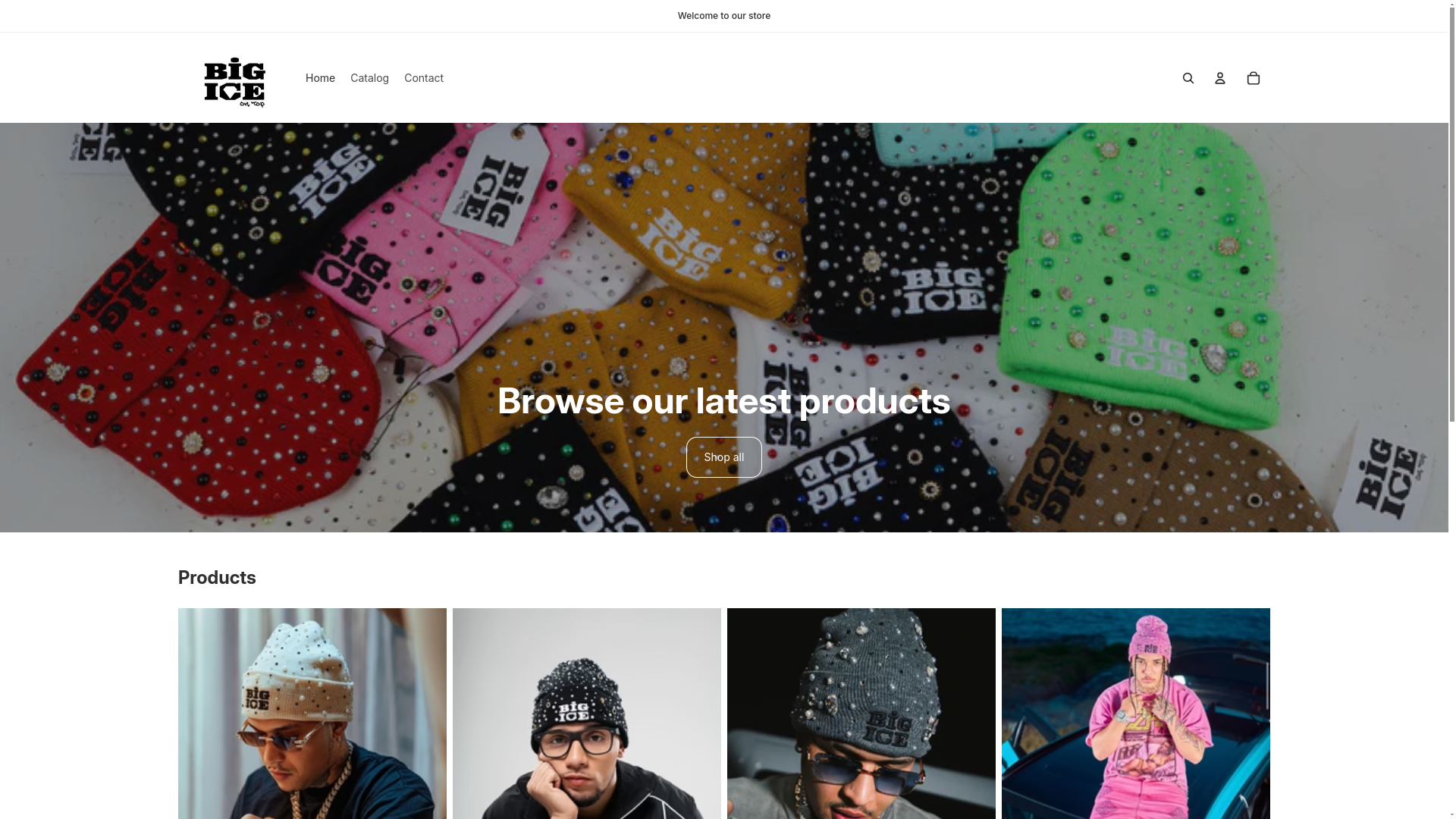Go to the Home menu item

pyautogui.click(x=320, y=78)
